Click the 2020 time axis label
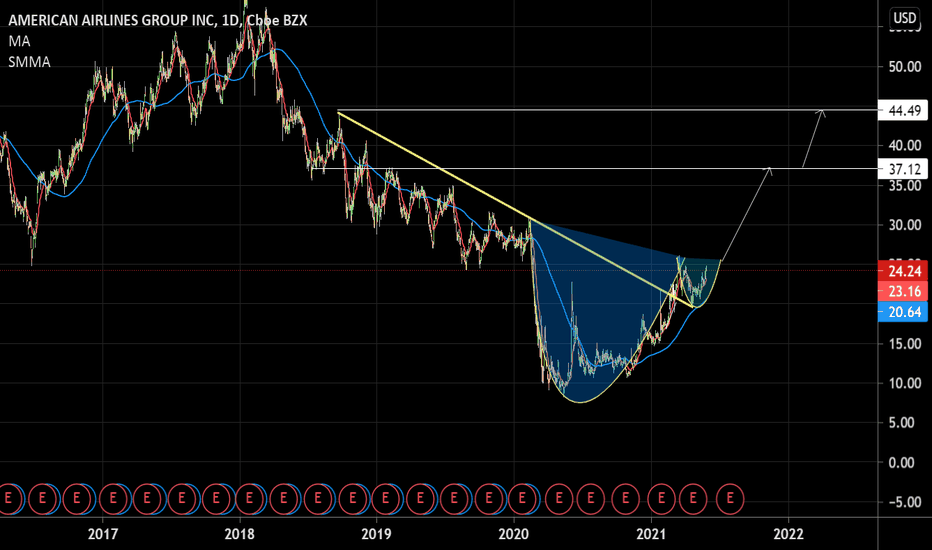This screenshot has height=550, width=932. tap(514, 534)
